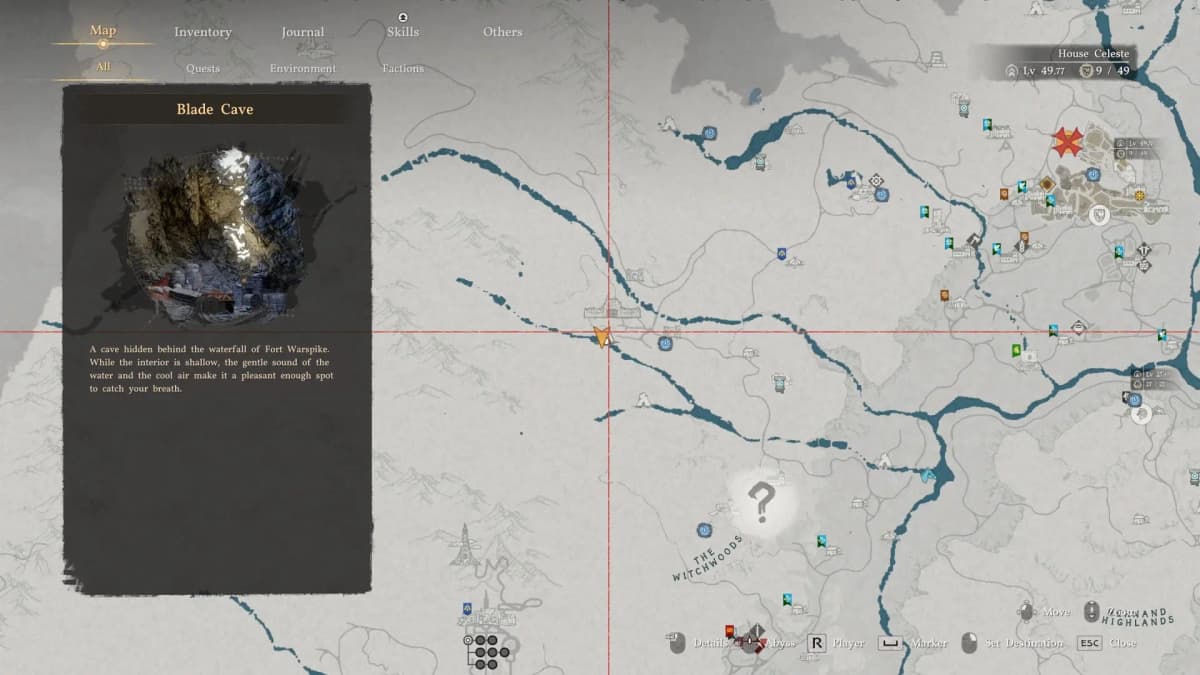Click the question mark undiscovered location
This screenshot has height=675, width=1200.
[x=761, y=503]
